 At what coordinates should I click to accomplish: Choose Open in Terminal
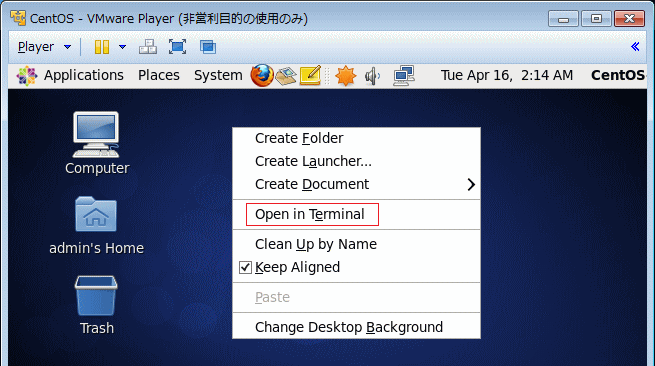(x=356, y=214)
